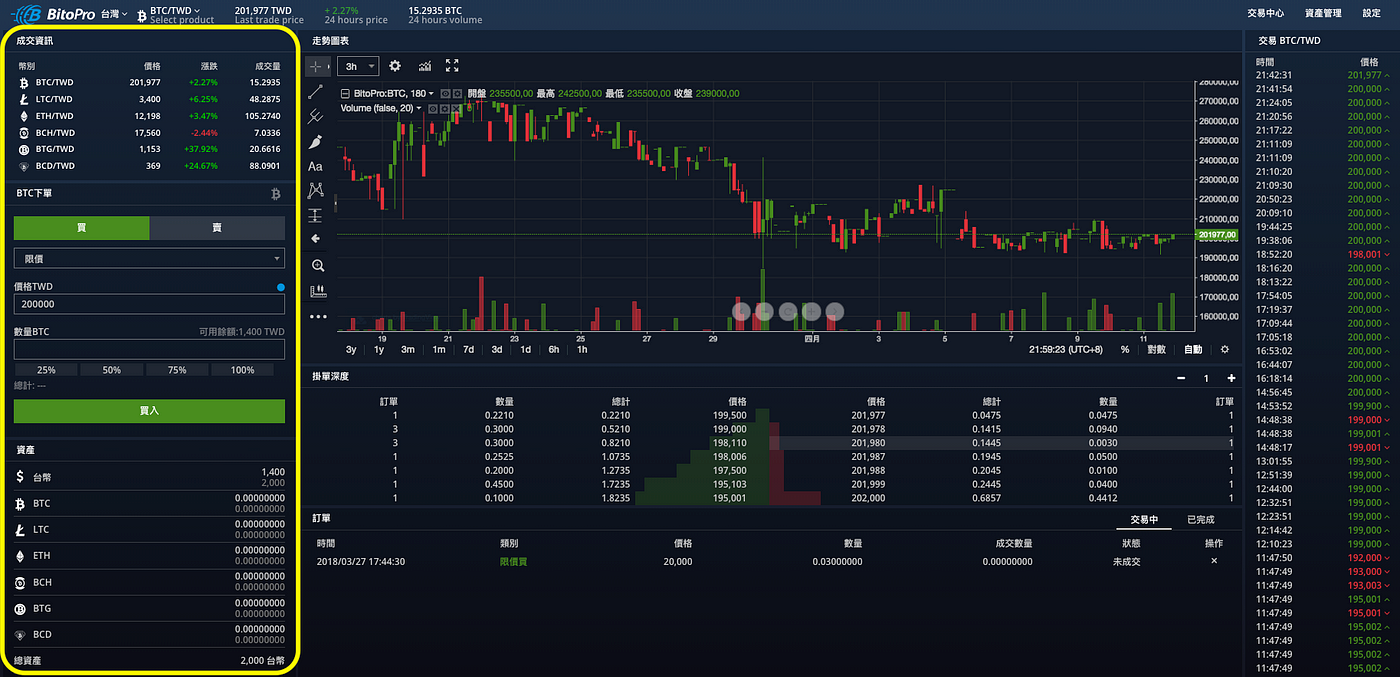This screenshot has height=677, width=1400.
Task: Open the 台灣 region dropdown
Action: [114, 14]
